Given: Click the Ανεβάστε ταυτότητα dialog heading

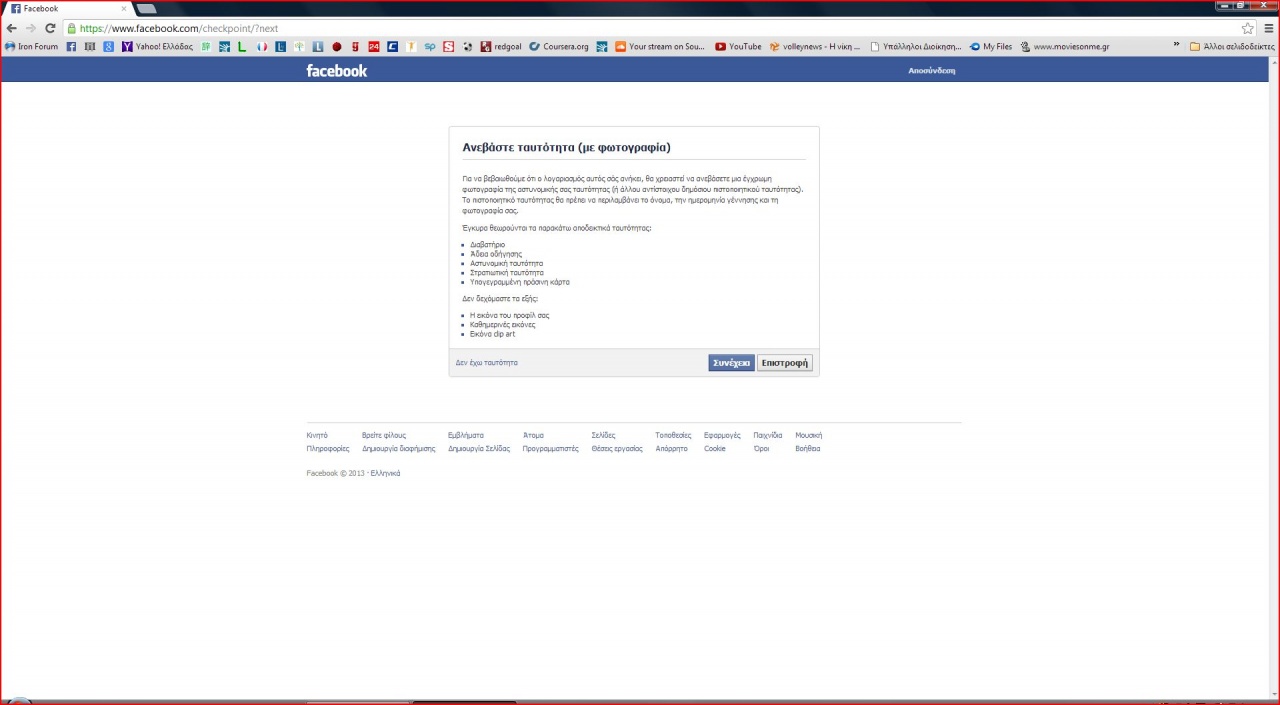Looking at the screenshot, I should pos(566,148).
